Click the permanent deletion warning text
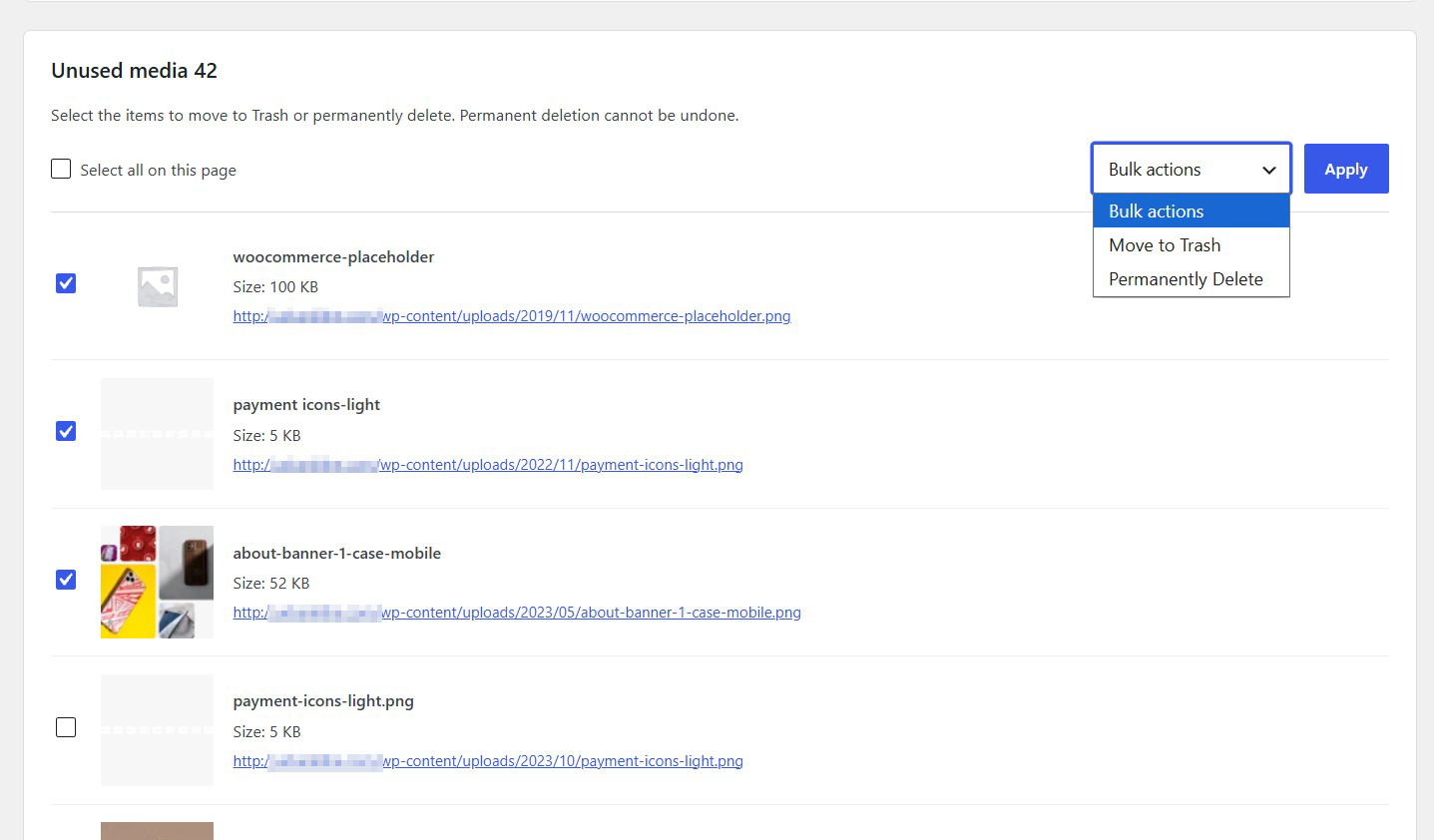 pyautogui.click(x=395, y=116)
